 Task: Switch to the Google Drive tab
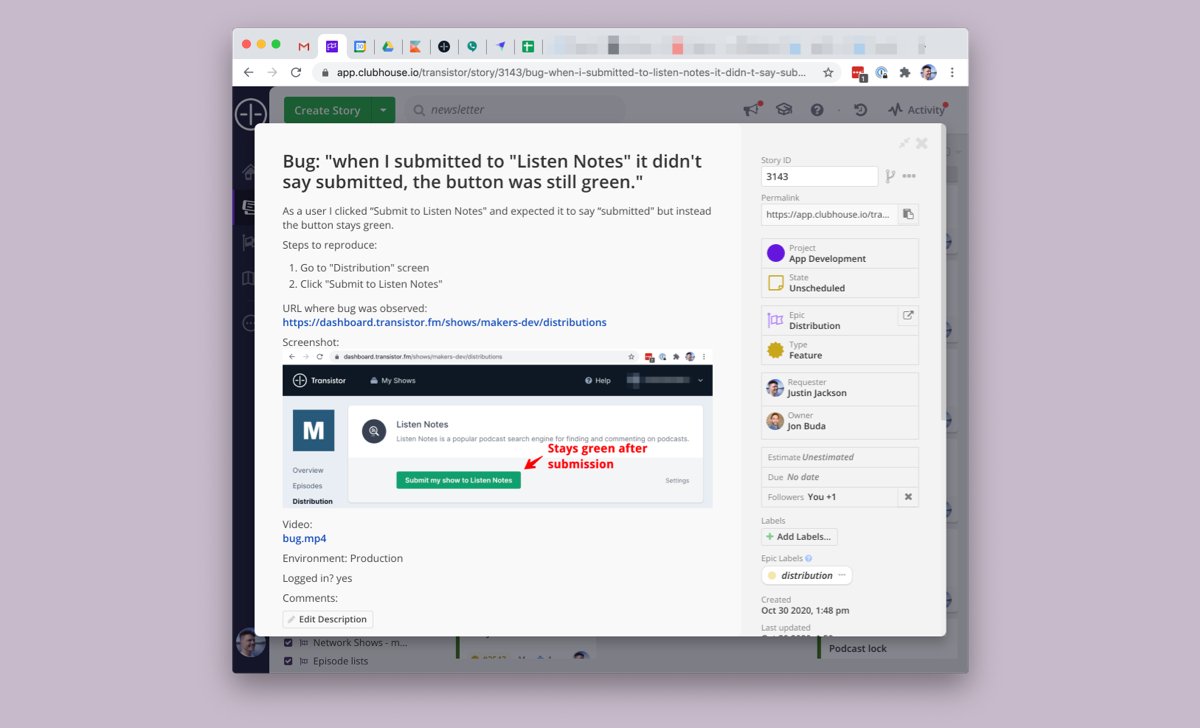pyautogui.click(x=387, y=46)
